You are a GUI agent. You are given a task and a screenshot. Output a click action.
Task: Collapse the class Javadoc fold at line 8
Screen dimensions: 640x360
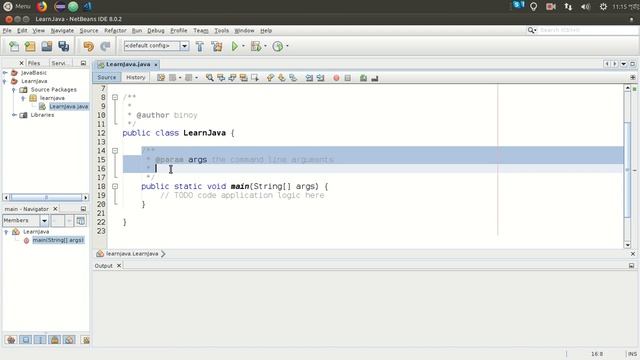[115, 97]
